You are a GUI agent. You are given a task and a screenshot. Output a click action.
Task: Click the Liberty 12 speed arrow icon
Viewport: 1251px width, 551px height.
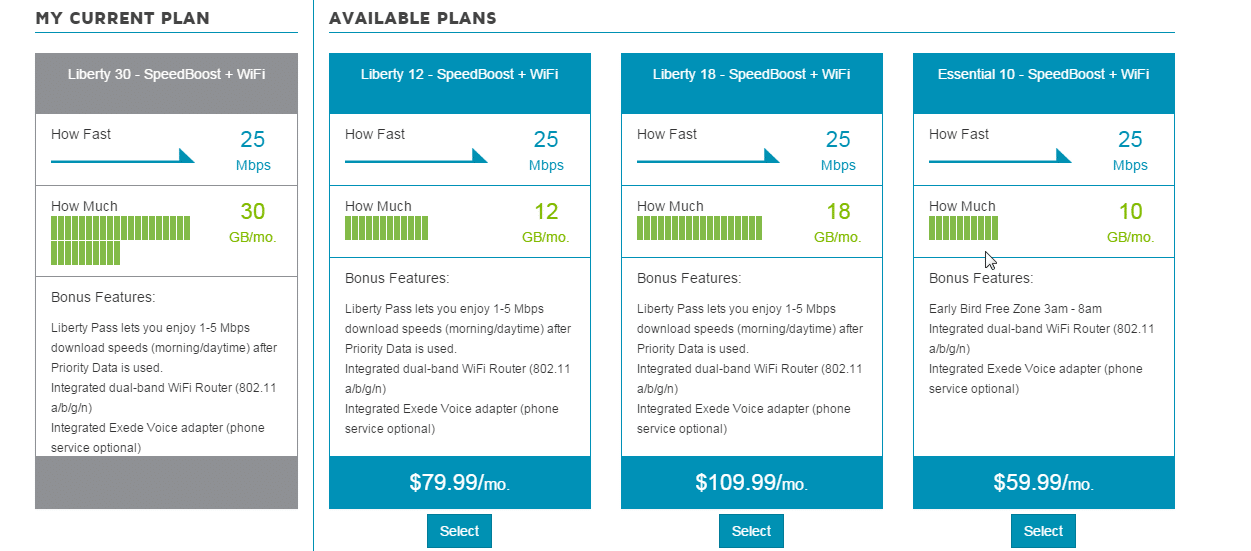coord(416,157)
